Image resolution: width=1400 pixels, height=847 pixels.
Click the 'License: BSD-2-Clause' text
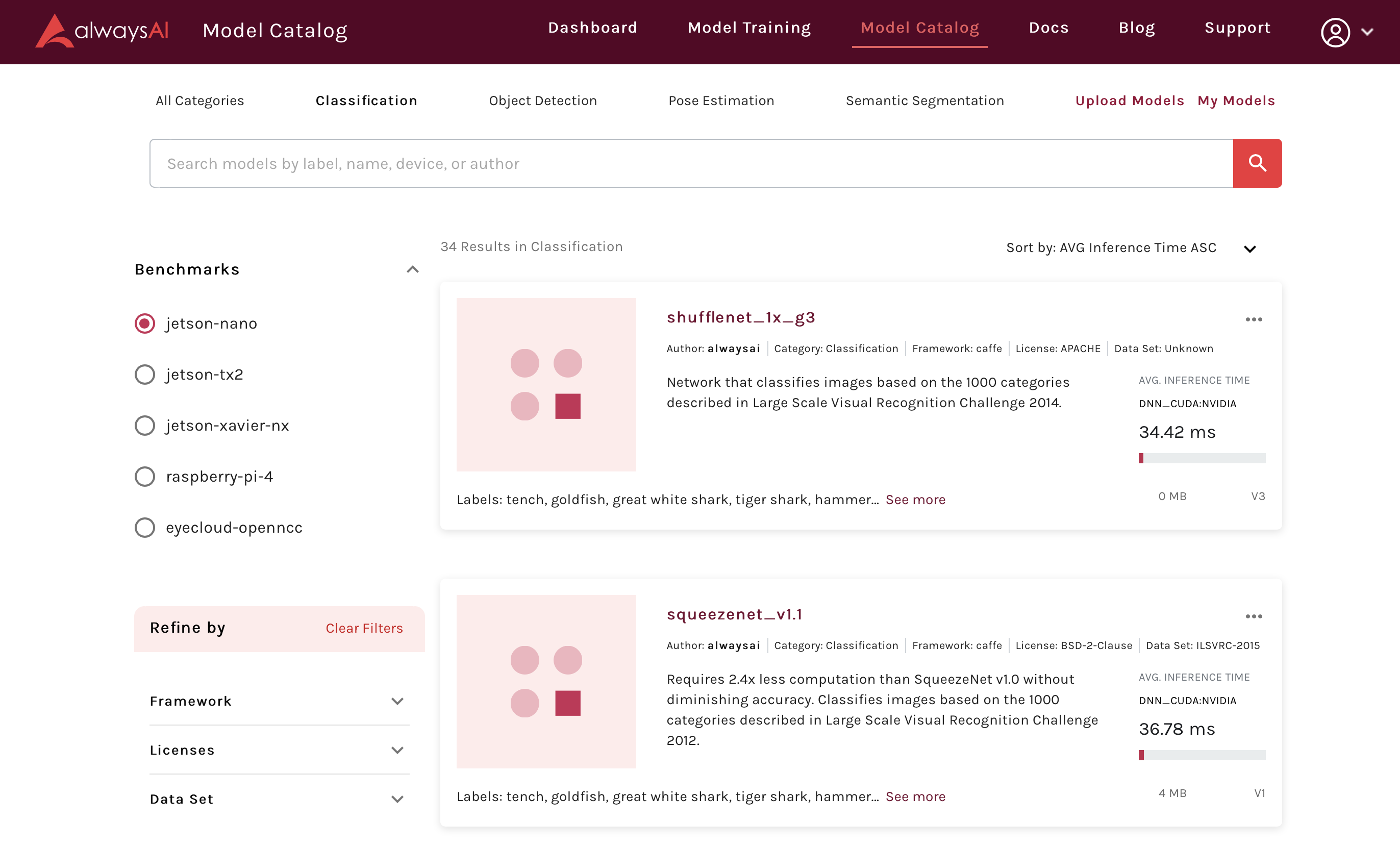click(x=1073, y=645)
